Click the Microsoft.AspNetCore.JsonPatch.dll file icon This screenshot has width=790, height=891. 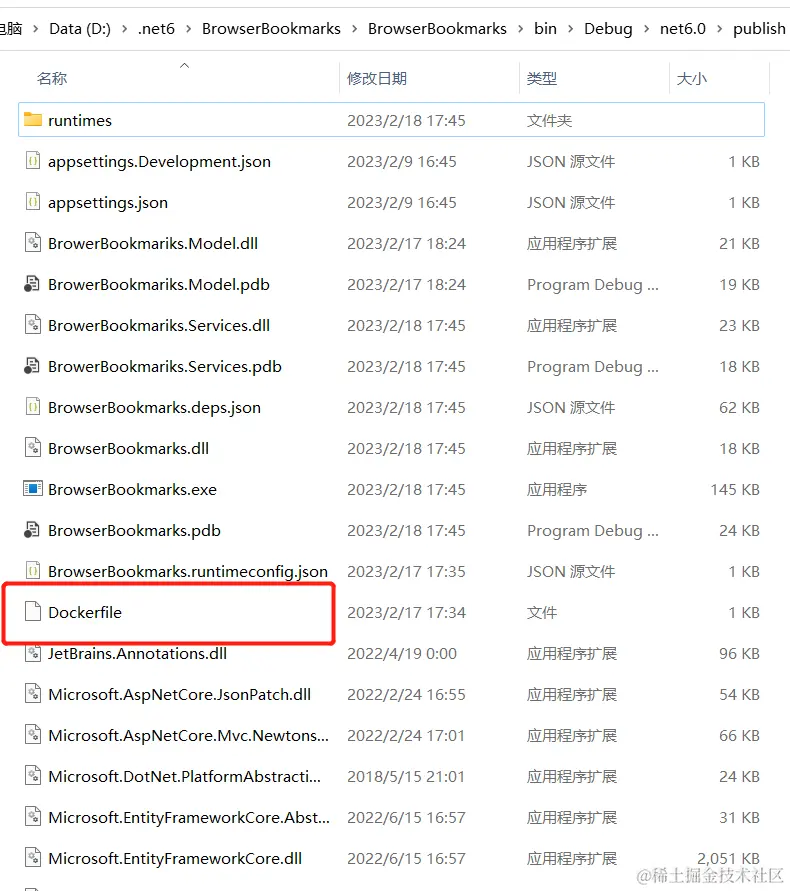[33, 694]
